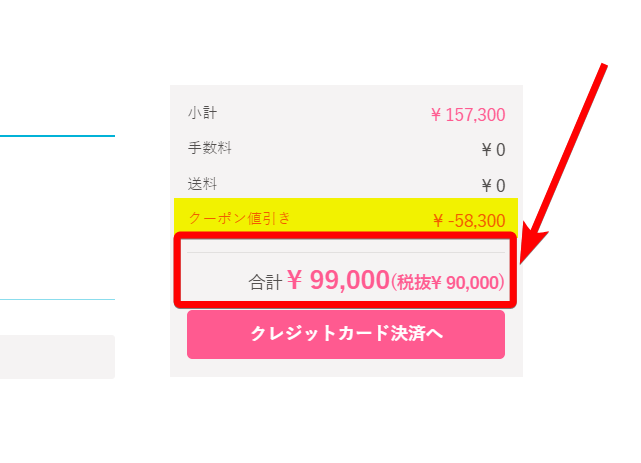Click the クーポン値引き label

click(240, 218)
